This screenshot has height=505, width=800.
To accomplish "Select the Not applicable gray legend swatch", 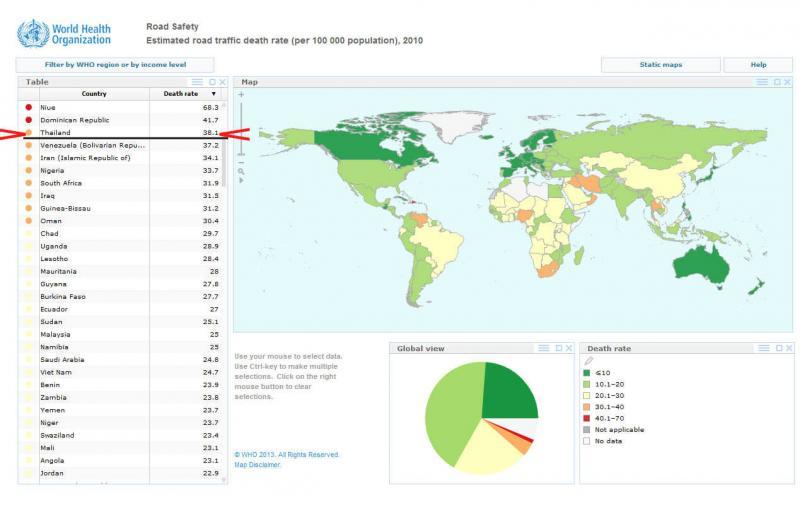I will click(x=587, y=430).
